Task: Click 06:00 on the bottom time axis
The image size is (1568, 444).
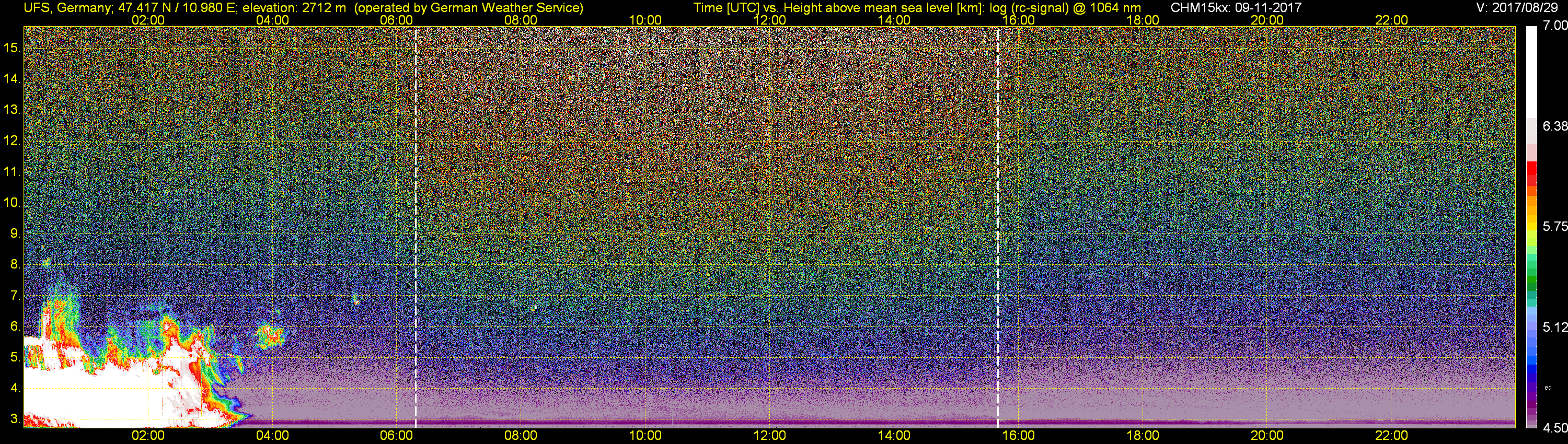Action: 396,436
